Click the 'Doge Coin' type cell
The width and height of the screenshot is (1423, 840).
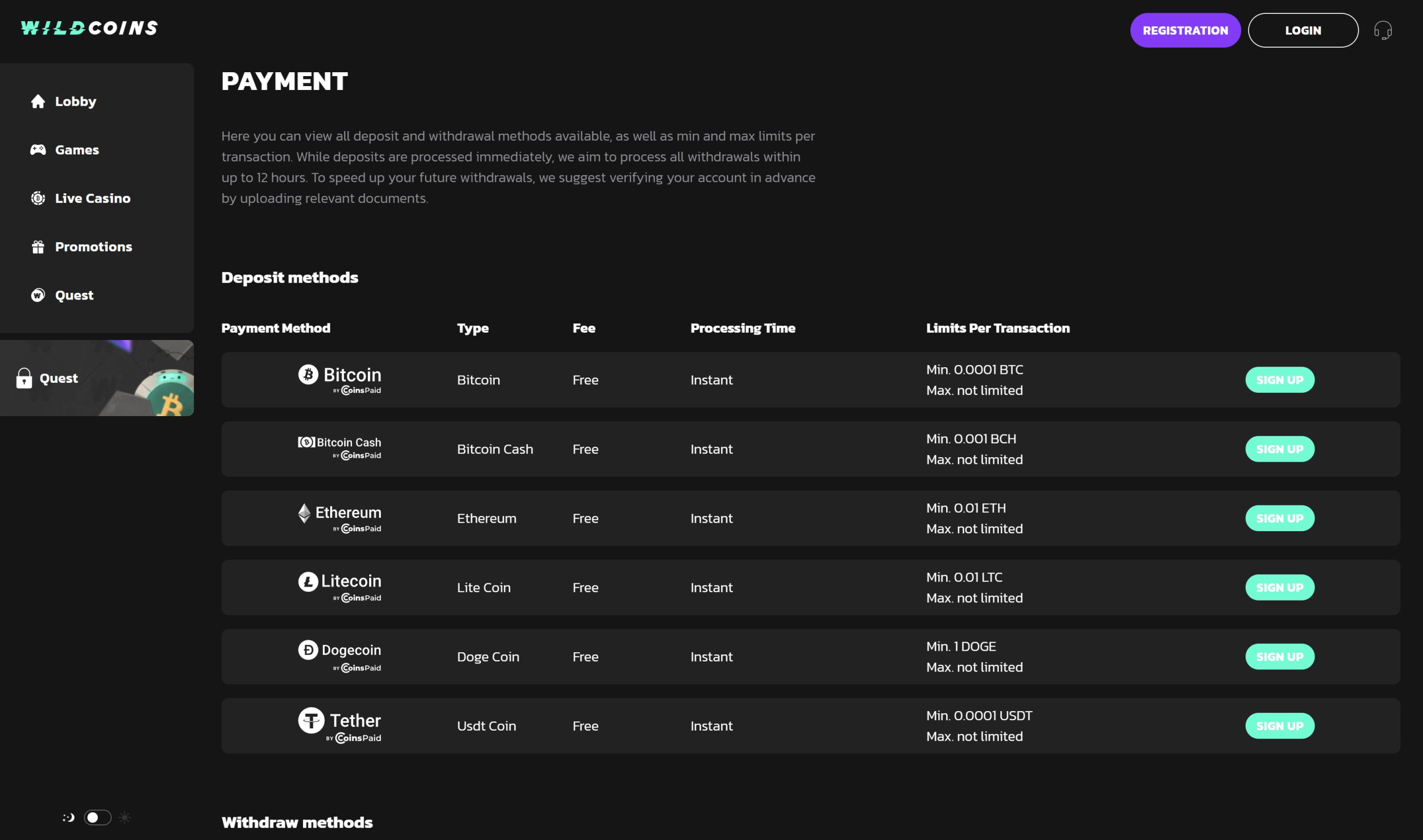(x=487, y=657)
